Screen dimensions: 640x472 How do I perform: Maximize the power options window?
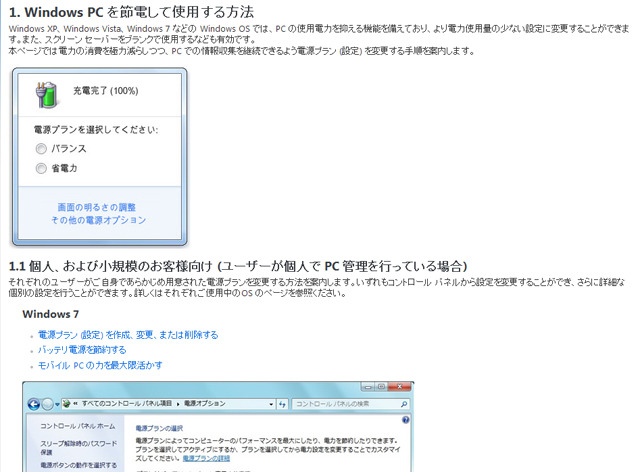coord(381,387)
